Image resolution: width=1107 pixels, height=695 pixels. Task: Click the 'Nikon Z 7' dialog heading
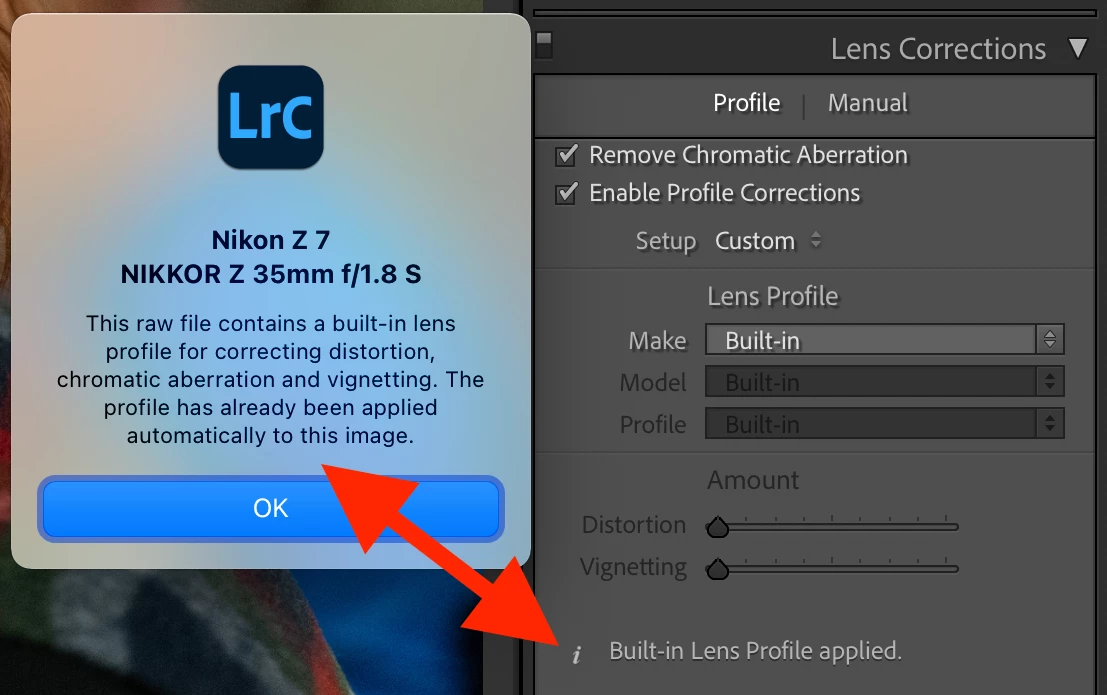click(270, 240)
